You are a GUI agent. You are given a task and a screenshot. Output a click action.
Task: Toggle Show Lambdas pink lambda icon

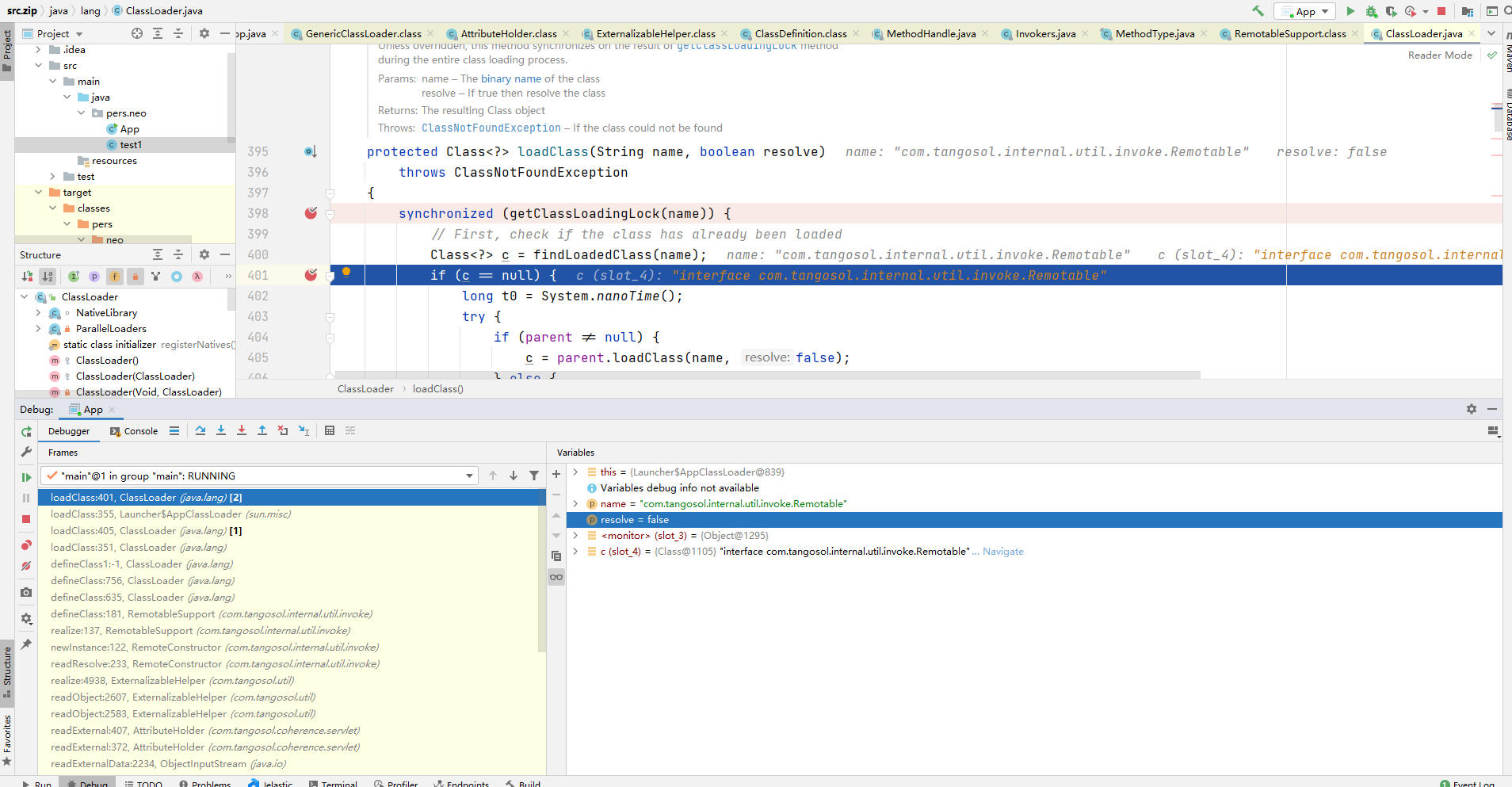pyautogui.click(x=197, y=276)
